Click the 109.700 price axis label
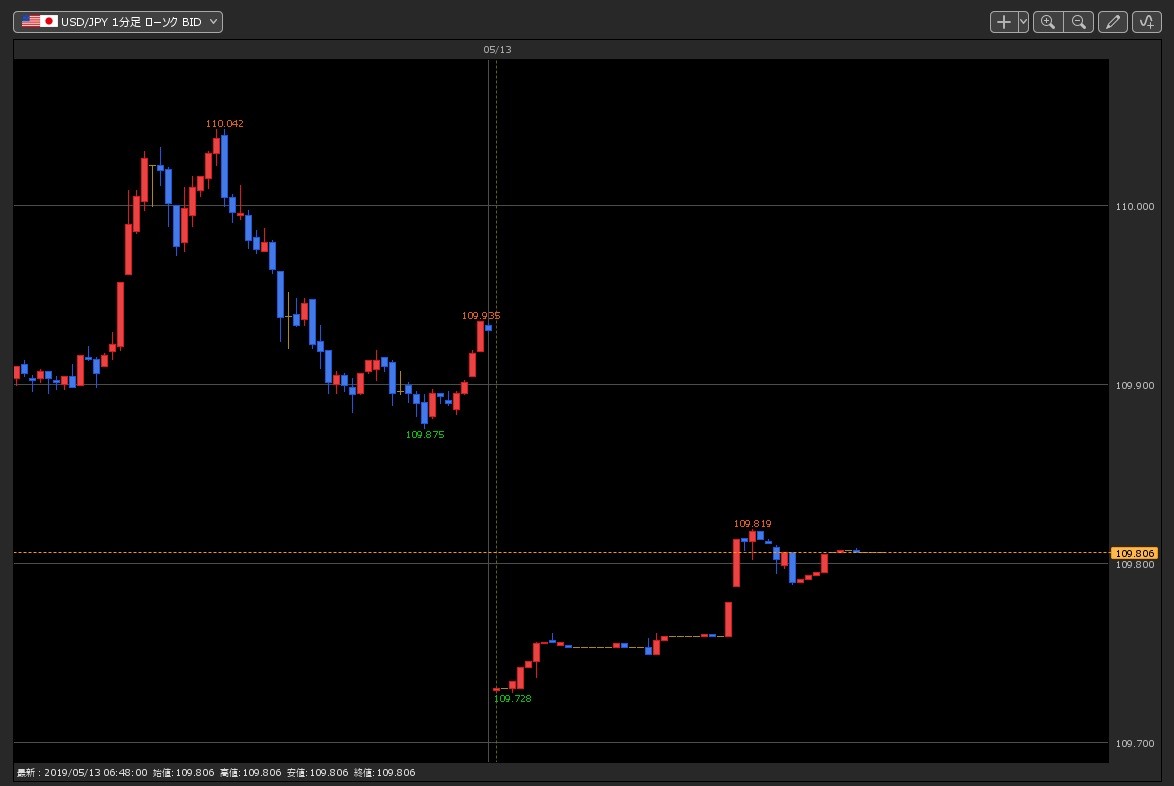 pyautogui.click(x=1135, y=743)
